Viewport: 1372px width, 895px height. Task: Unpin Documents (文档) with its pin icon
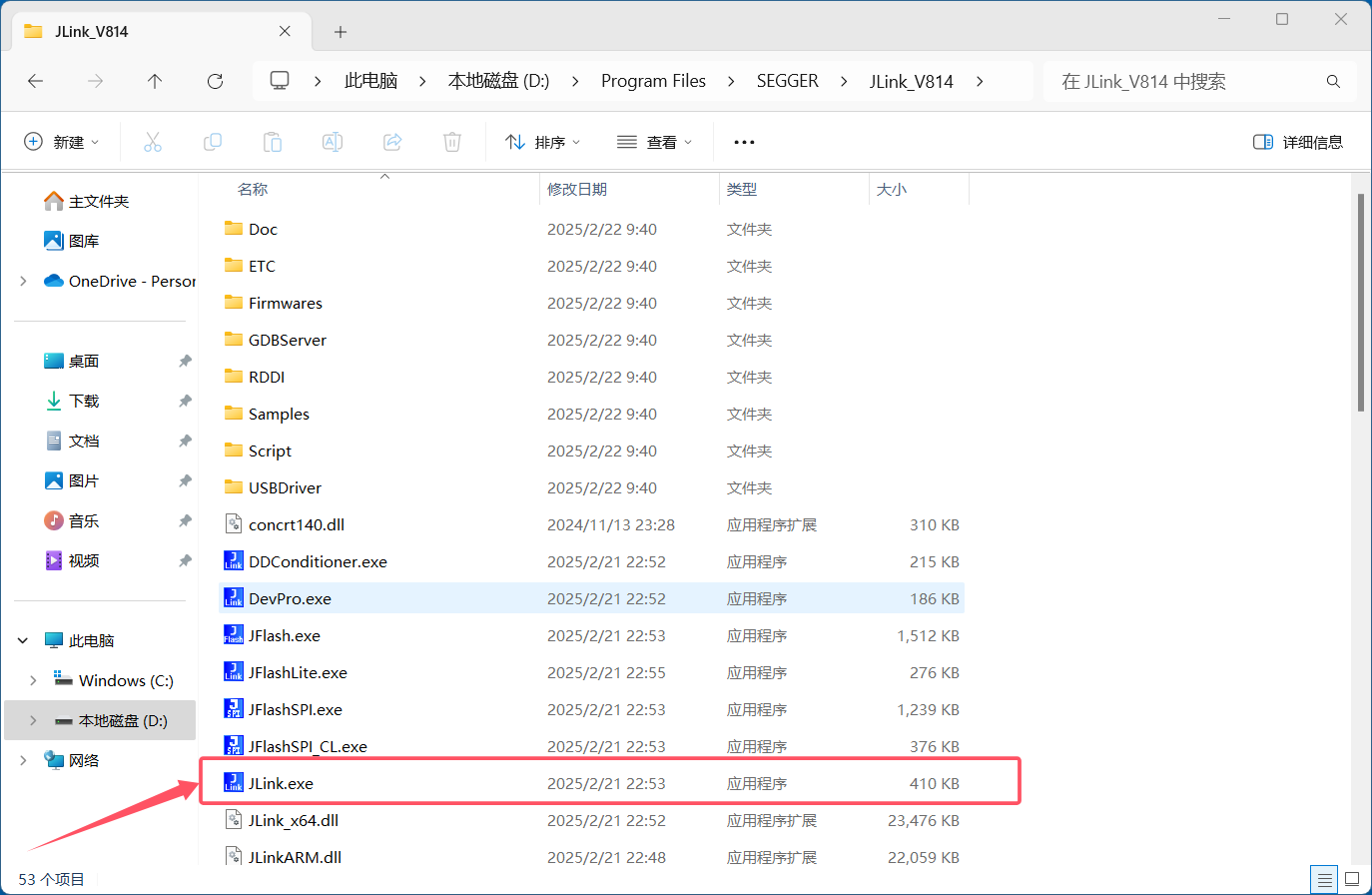pos(185,441)
